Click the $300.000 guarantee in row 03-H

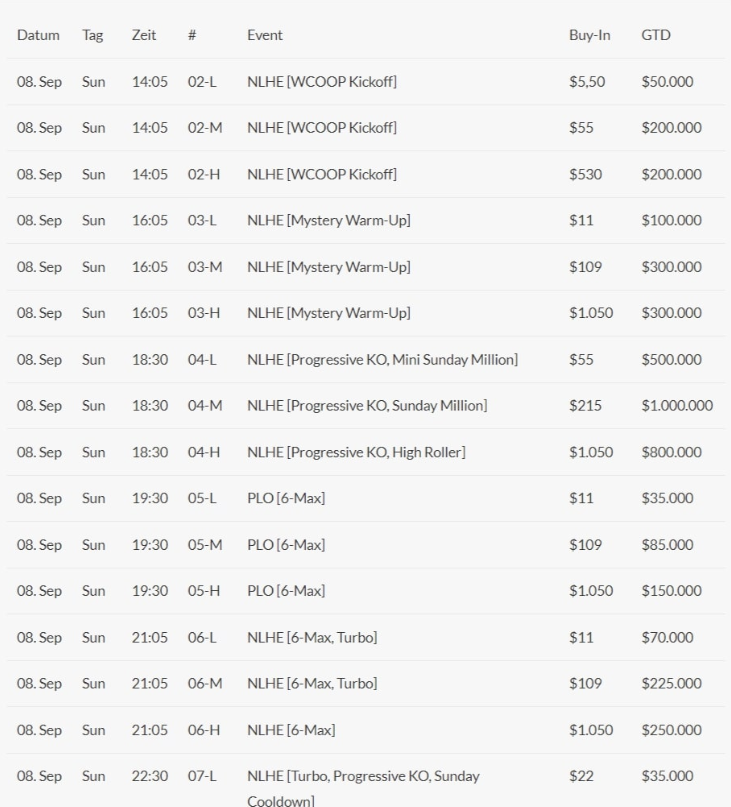click(671, 313)
